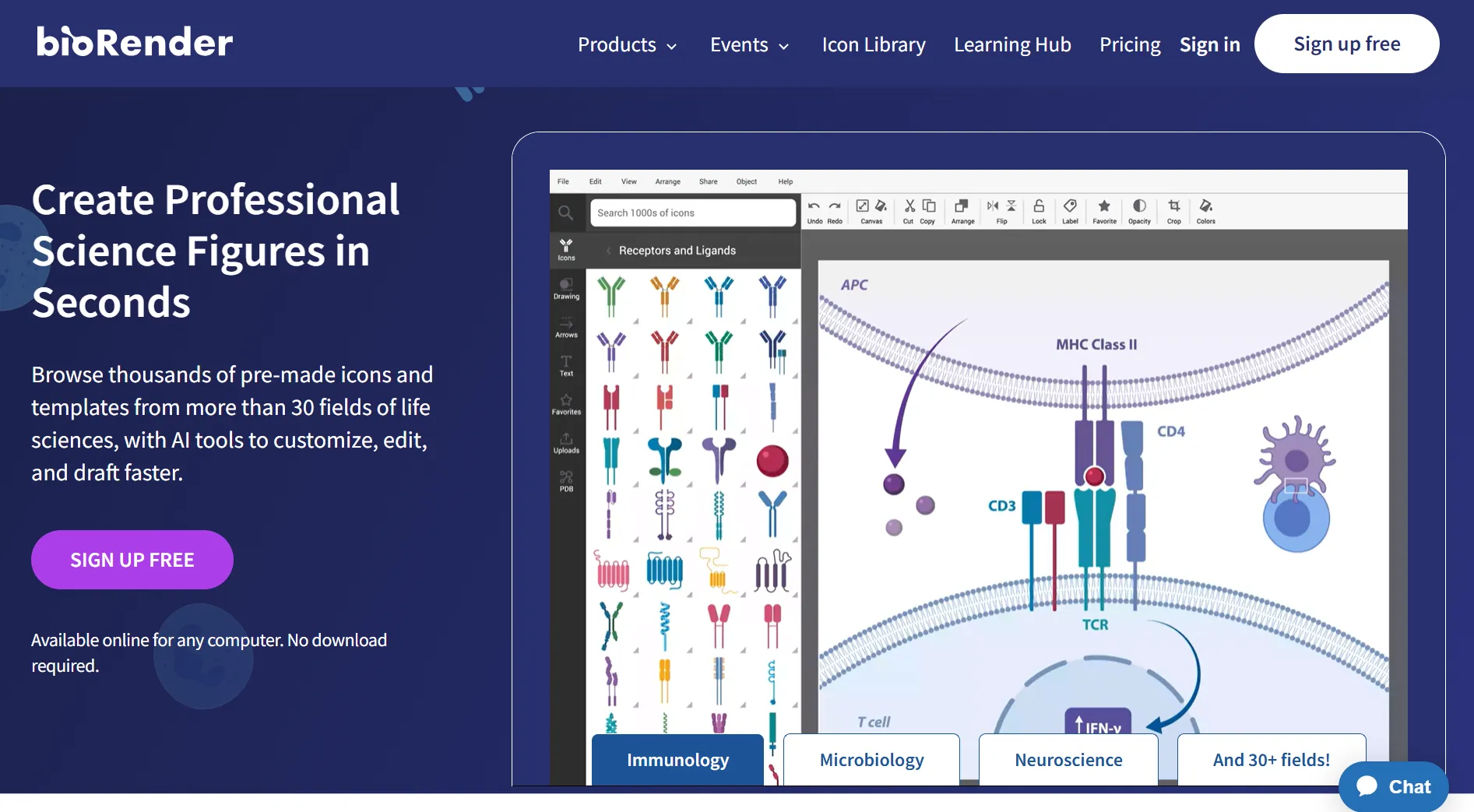Image resolution: width=1474 pixels, height=812 pixels.
Task: Collapse the Receptors and Ligands category
Action: pos(609,251)
